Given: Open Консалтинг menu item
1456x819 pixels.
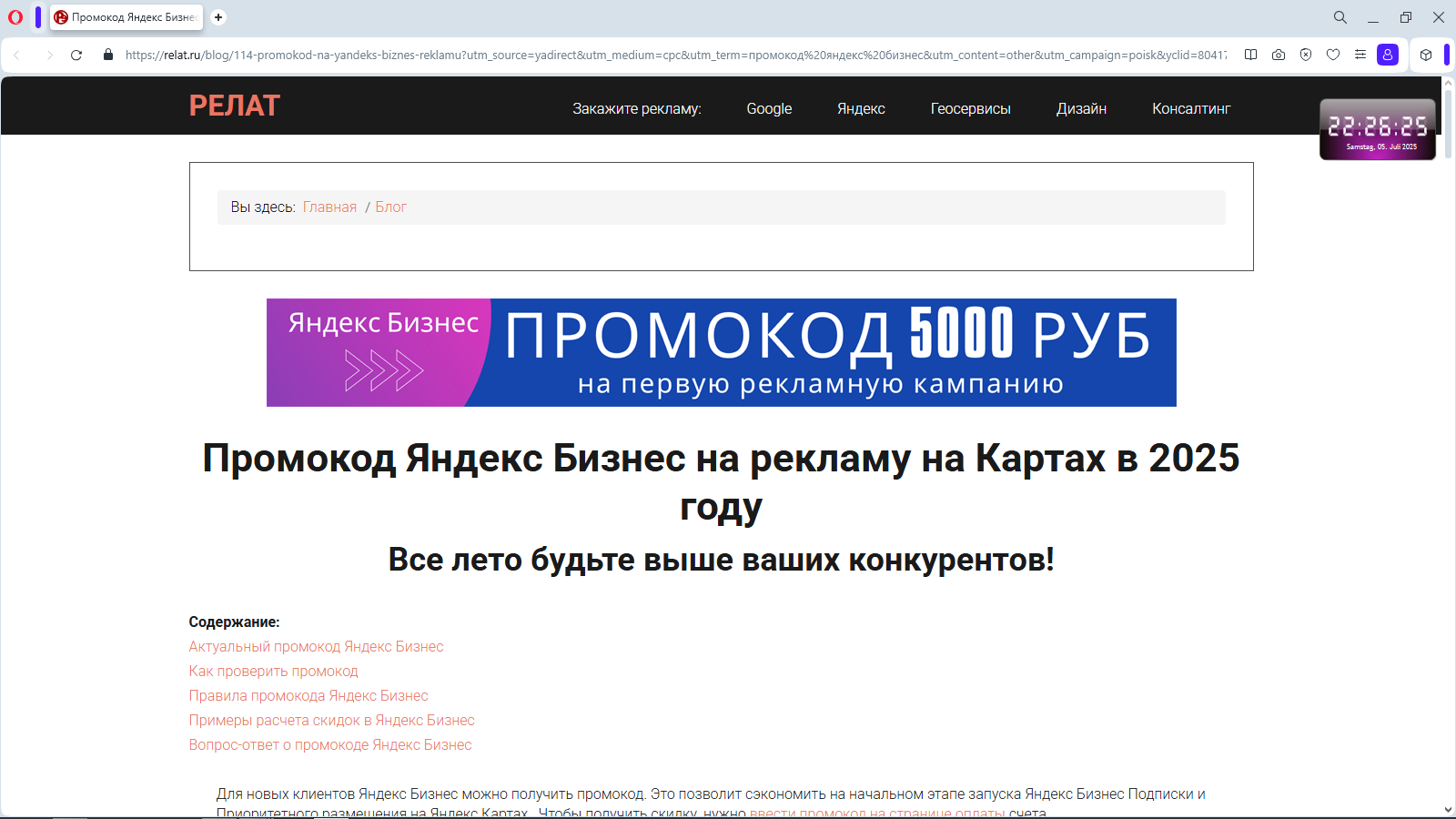Looking at the screenshot, I should point(1191,108).
